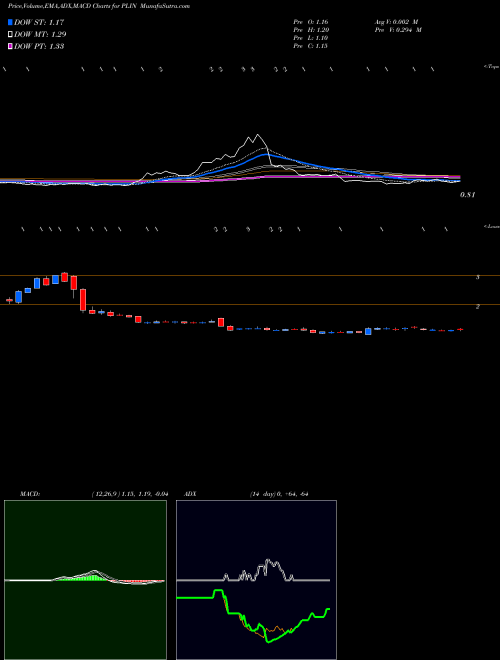Click the 'Avg V: 0.002 M' value
The height and width of the screenshot is (660, 500).
coord(396,22)
